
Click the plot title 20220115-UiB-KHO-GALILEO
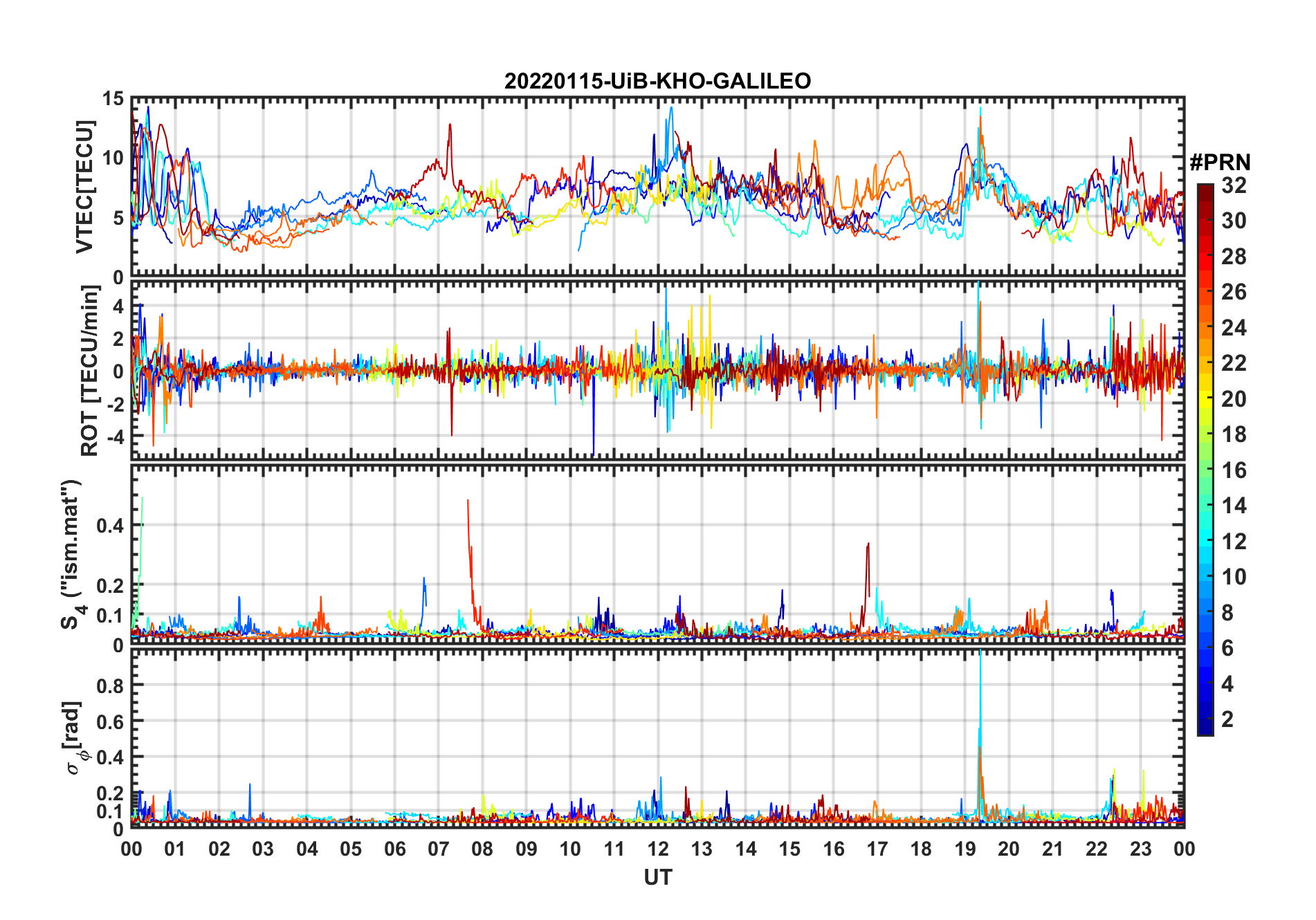(x=657, y=81)
